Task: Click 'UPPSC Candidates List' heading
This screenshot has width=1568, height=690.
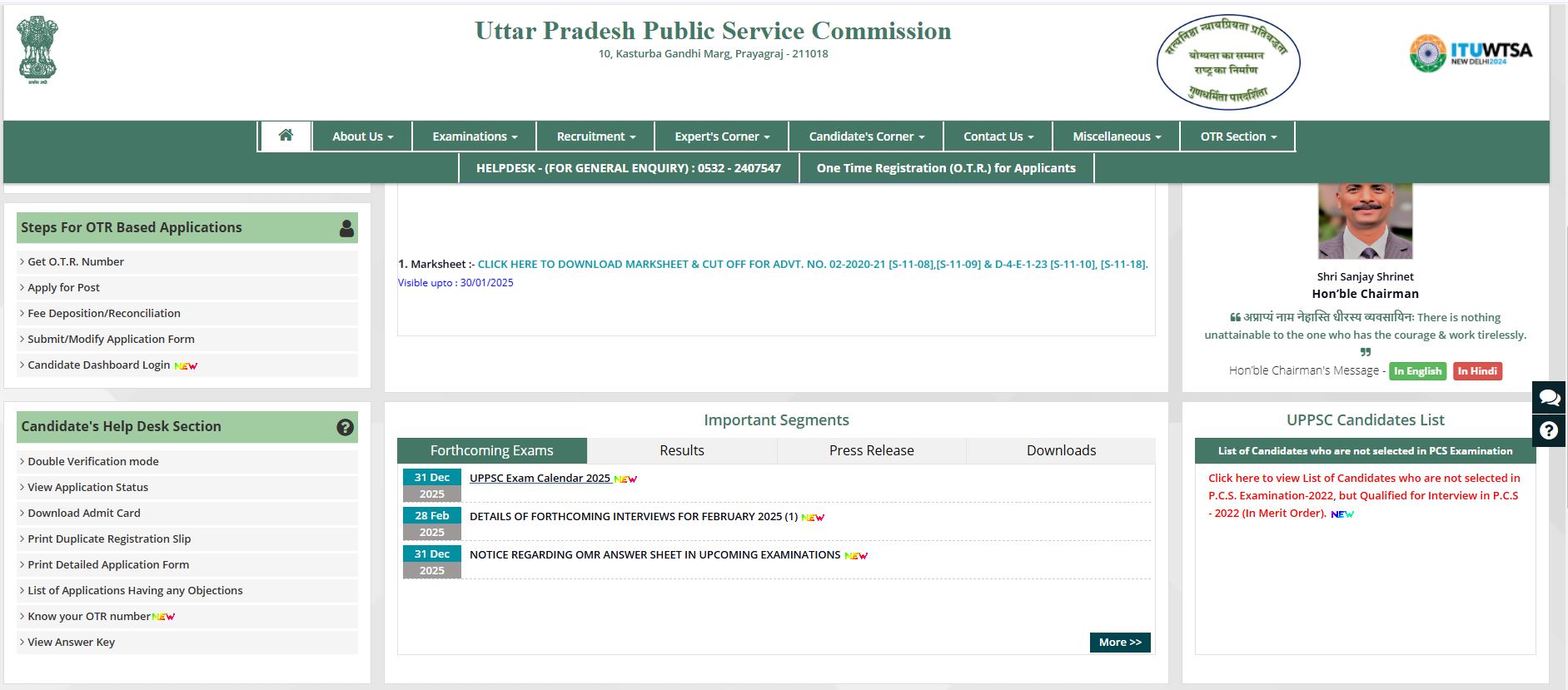Action: [x=1366, y=420]
